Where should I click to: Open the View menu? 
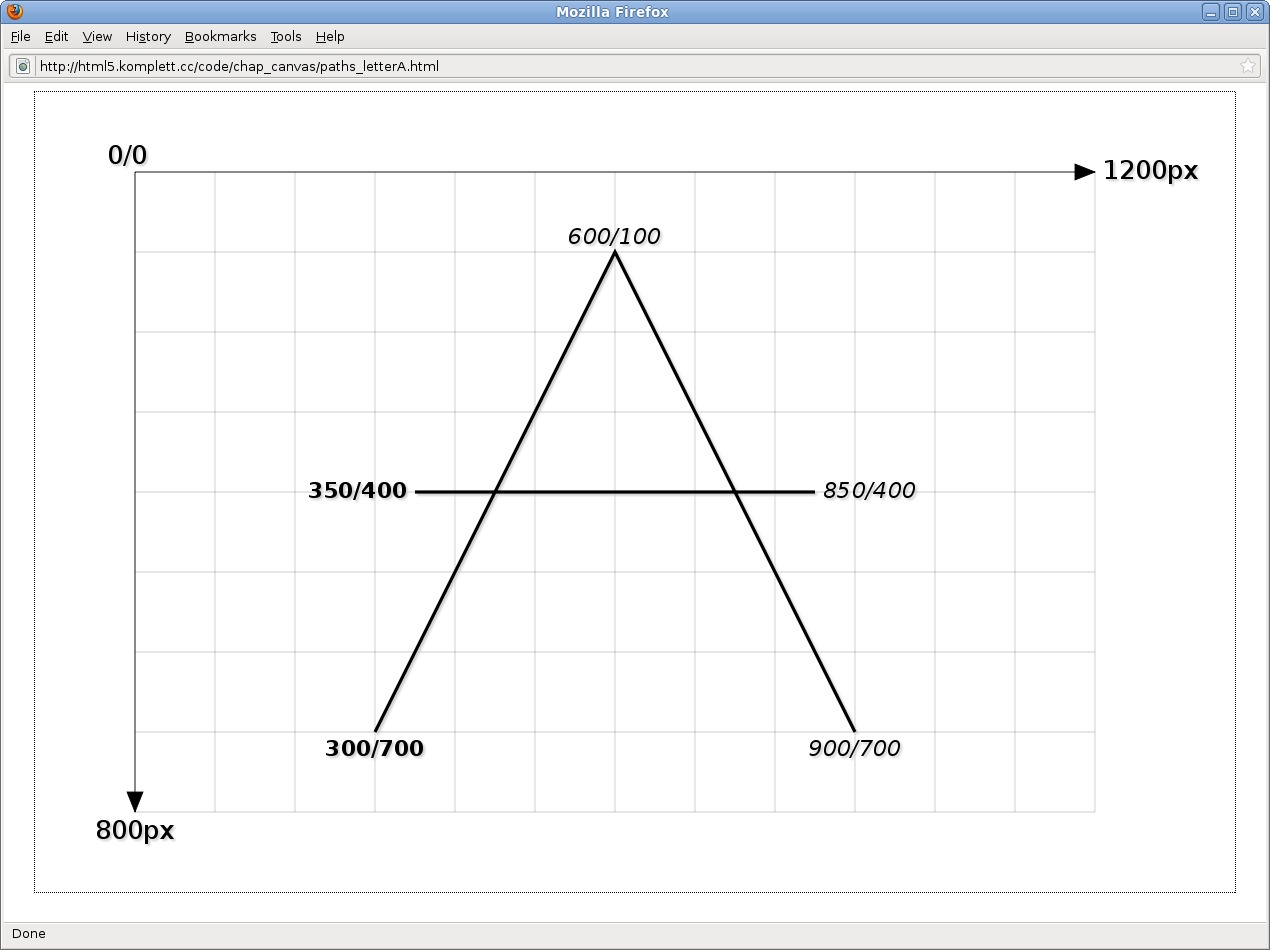pos(97,36)
